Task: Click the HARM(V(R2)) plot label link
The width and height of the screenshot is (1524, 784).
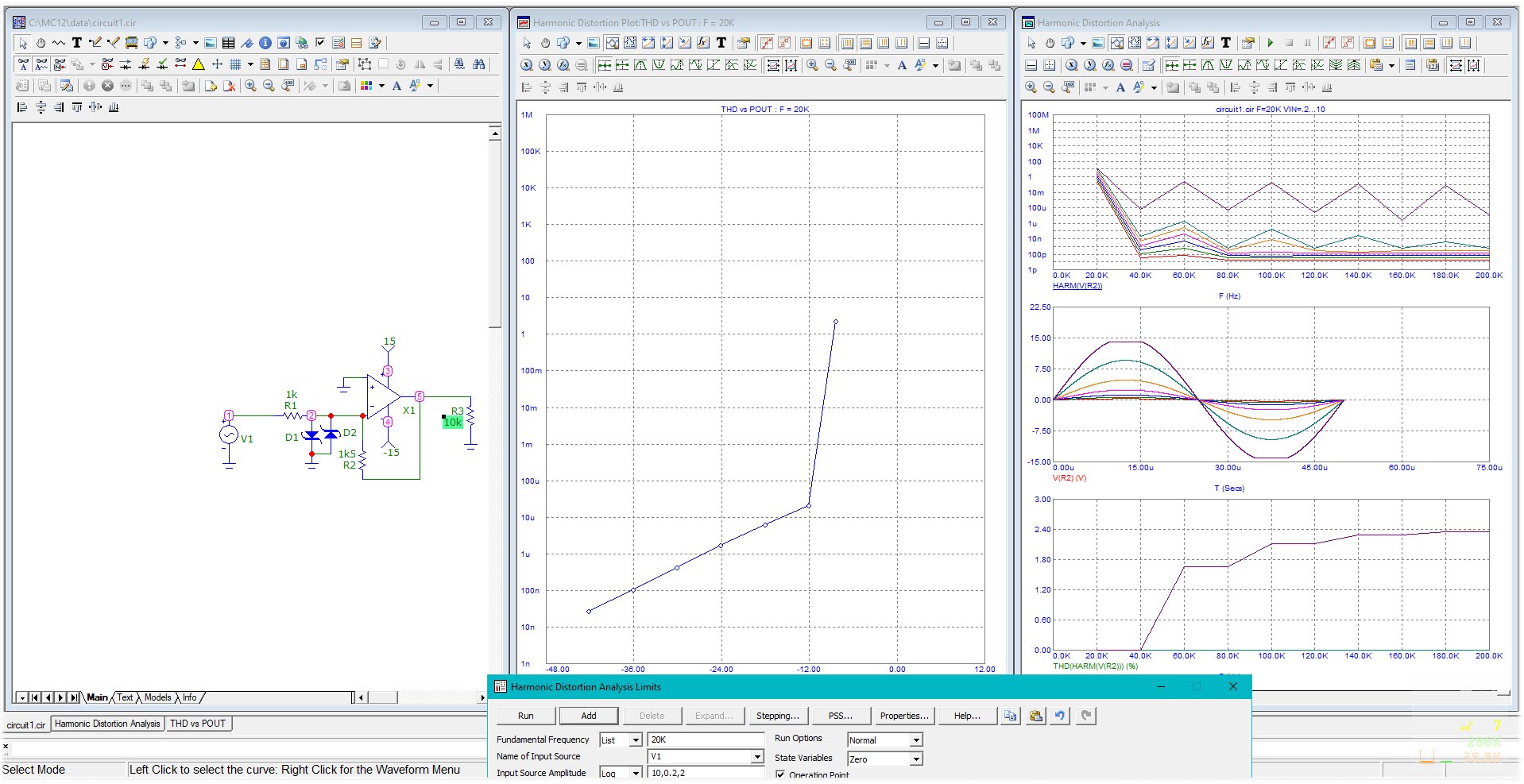Action: [1077, 286]
